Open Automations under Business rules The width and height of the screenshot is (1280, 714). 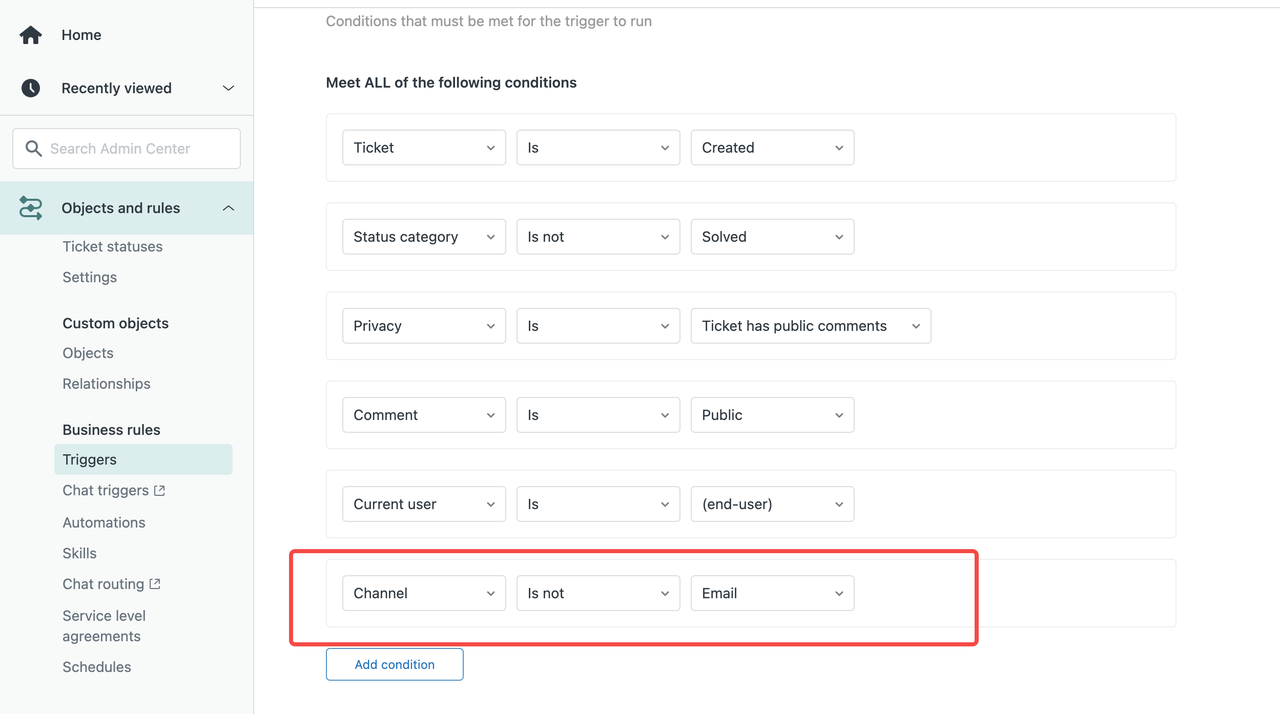point(104,522)
